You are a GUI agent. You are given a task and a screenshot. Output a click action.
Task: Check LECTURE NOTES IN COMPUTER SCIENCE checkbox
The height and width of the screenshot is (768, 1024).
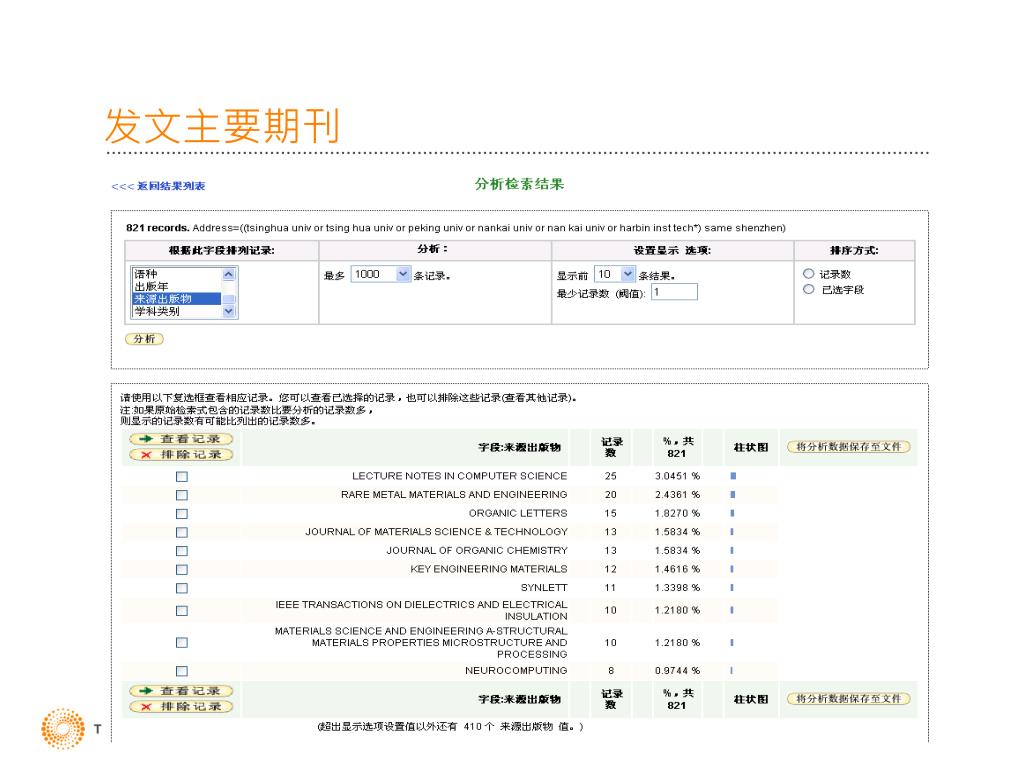(x=182, y=477)
